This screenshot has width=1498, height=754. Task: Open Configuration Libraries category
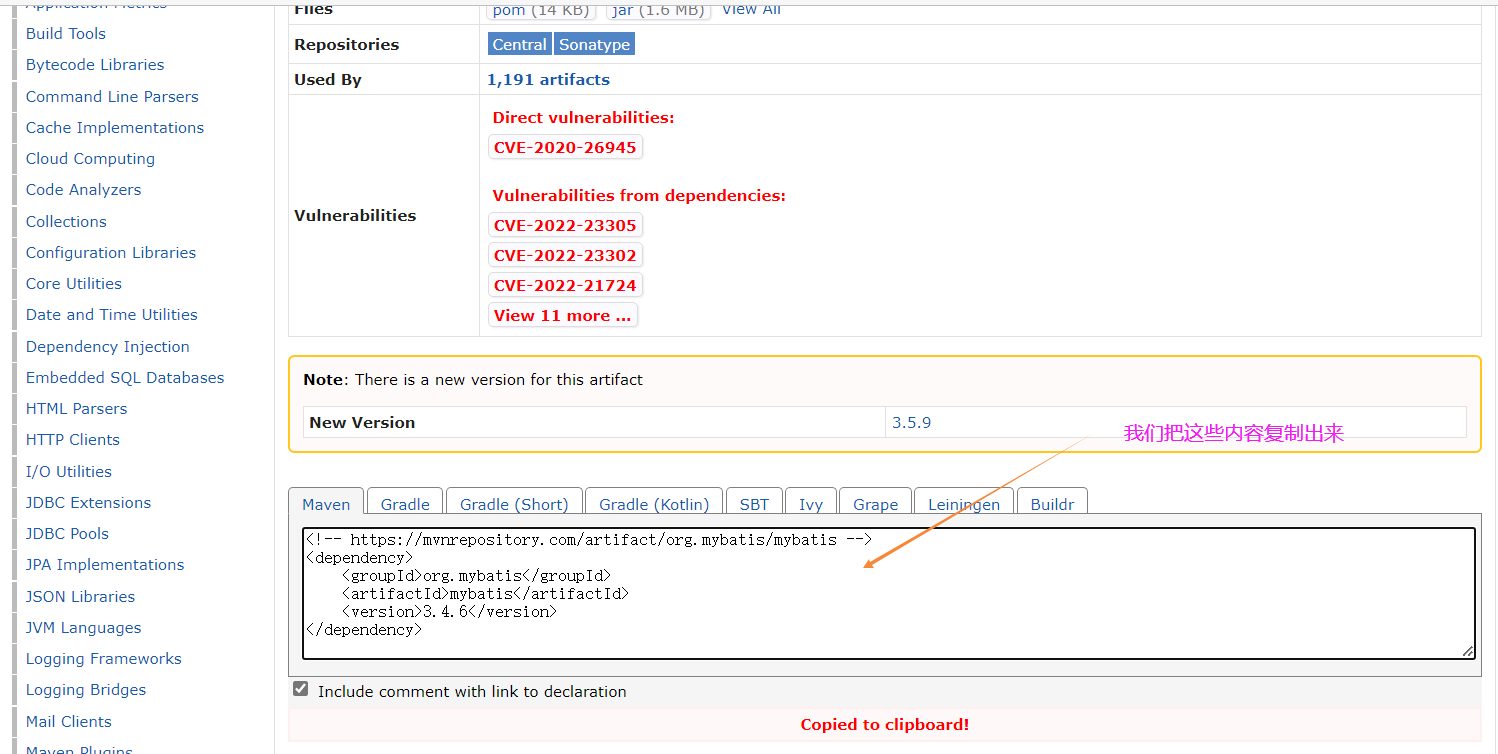111,252
